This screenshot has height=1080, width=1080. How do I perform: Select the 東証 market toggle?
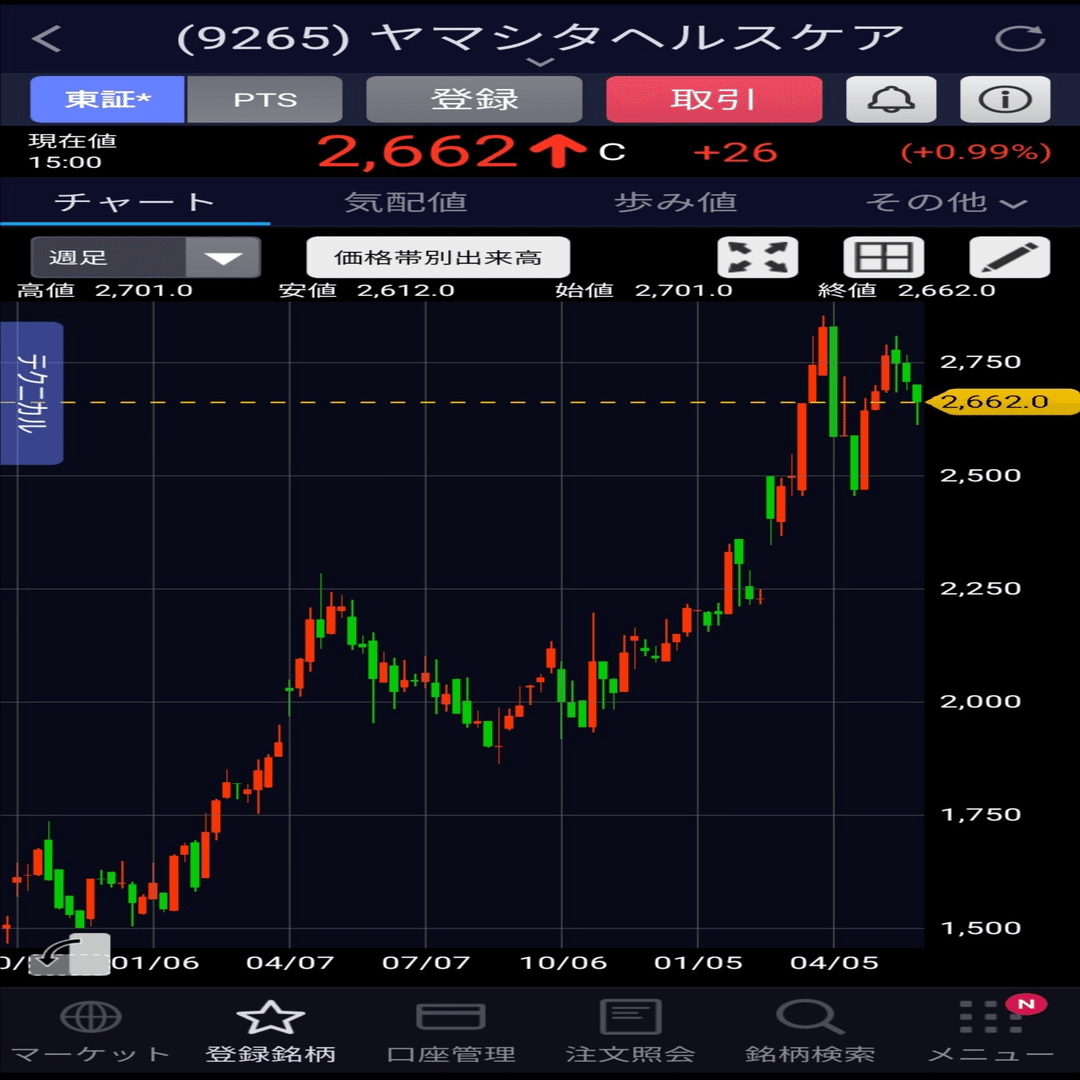pos(107,99)
